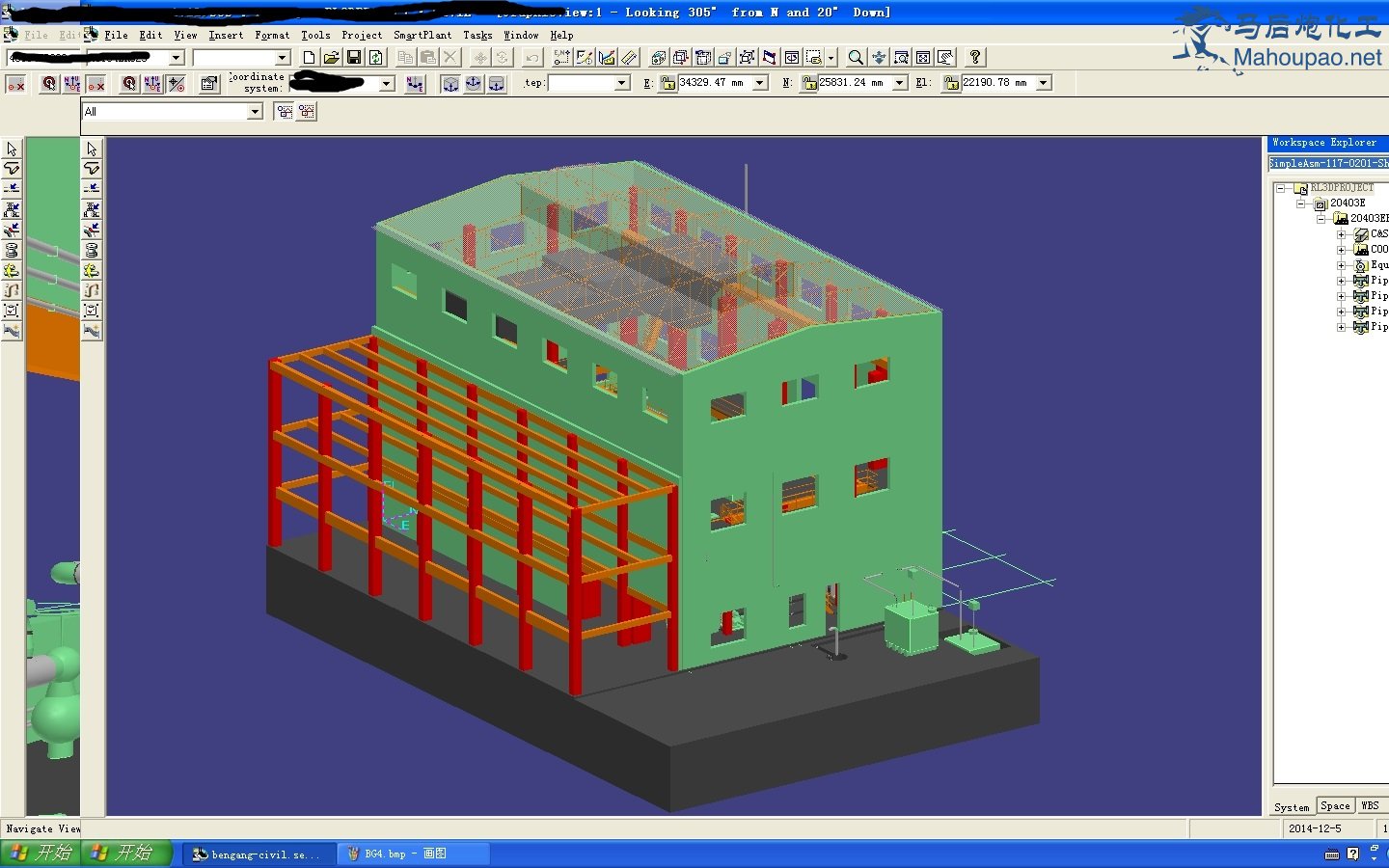Expand the Equ tree node

coord(1341,265)
